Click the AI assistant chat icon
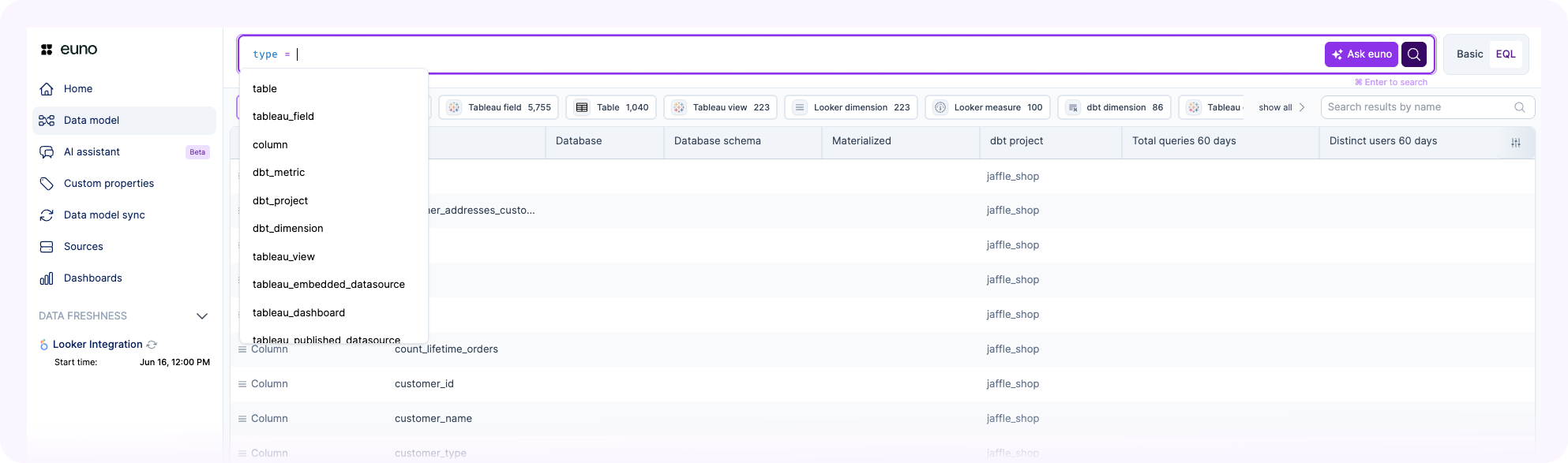 tap(47, 152)
